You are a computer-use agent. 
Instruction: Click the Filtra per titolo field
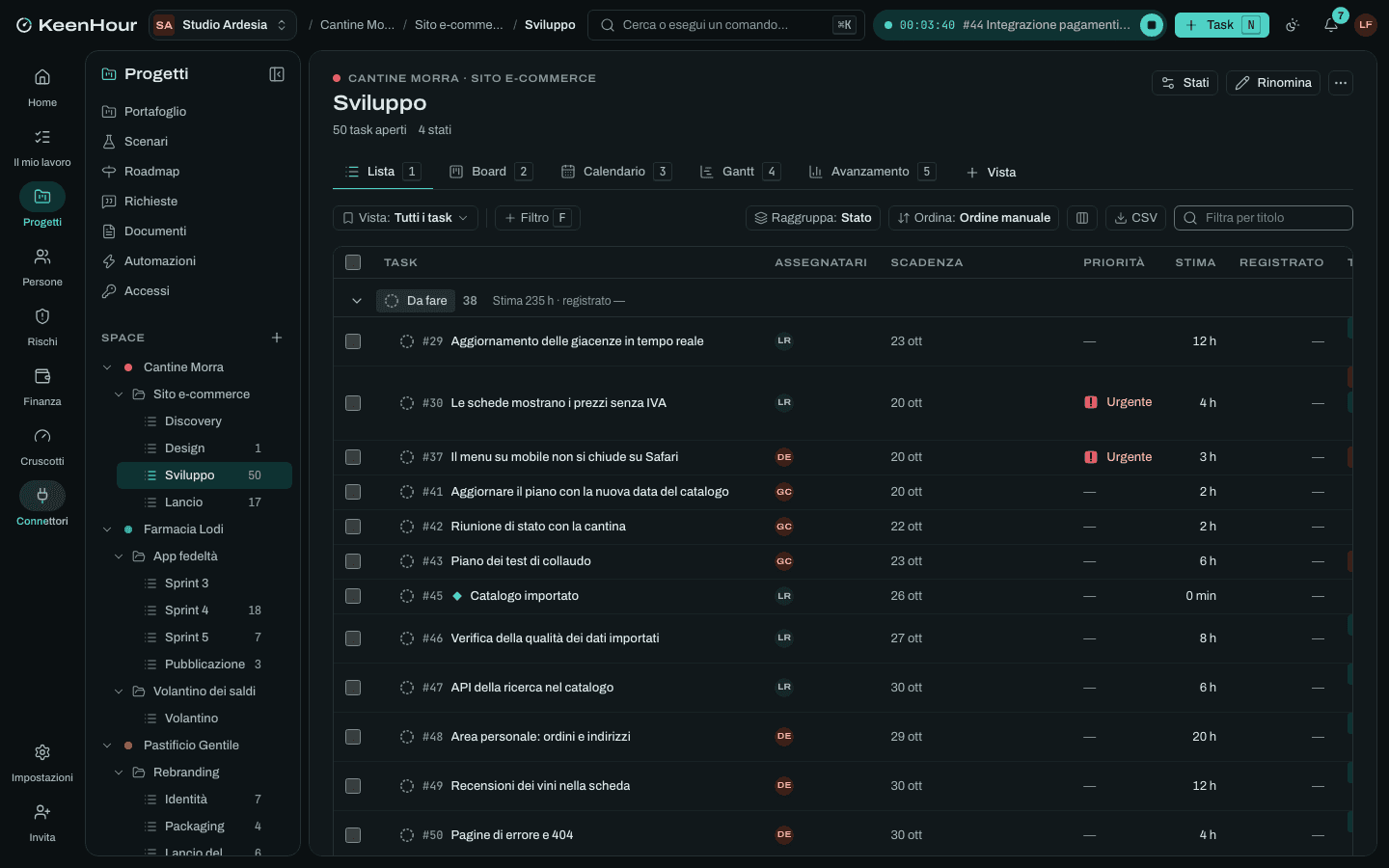pyautogui.click(x=1264, y=218)
